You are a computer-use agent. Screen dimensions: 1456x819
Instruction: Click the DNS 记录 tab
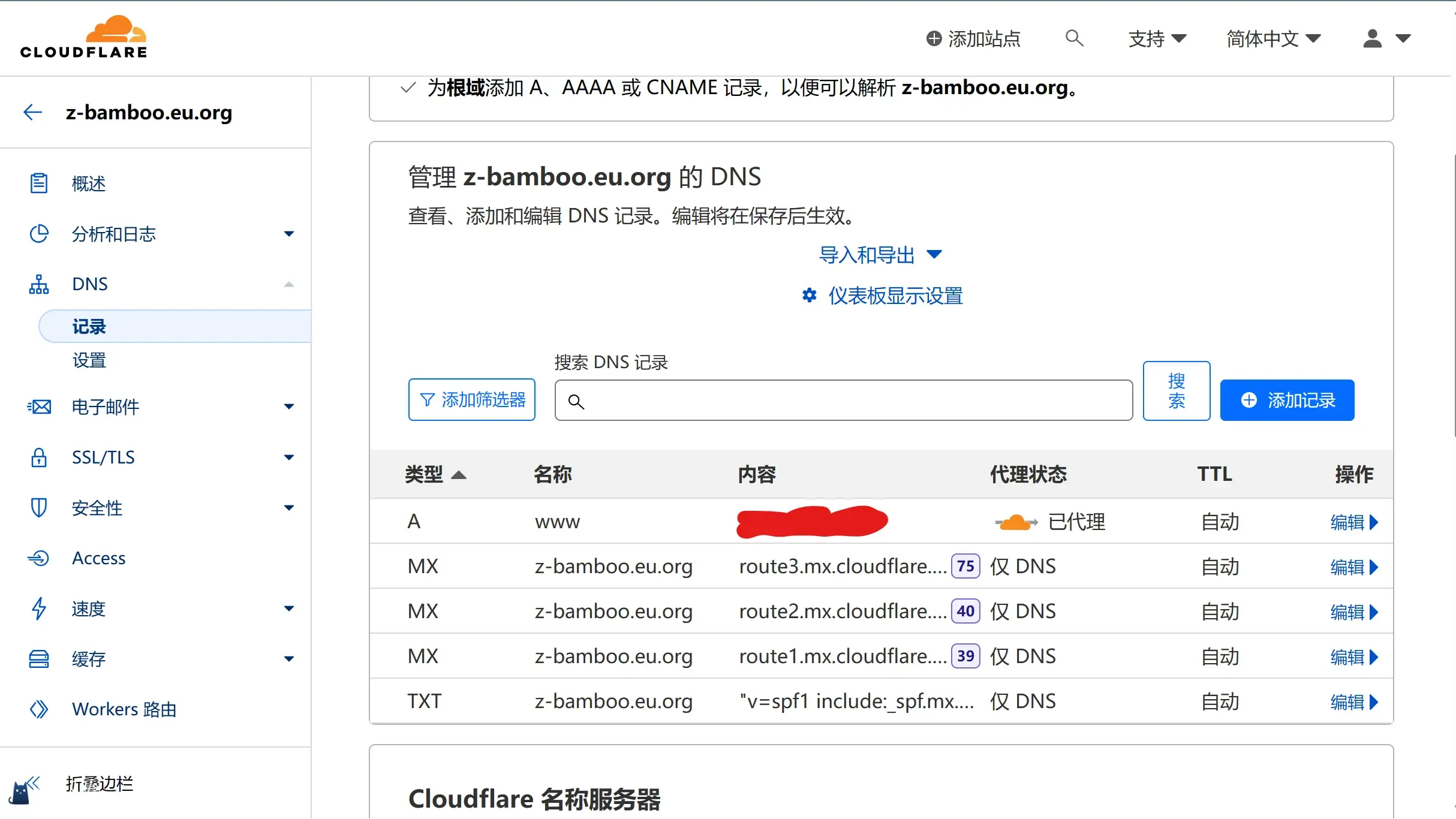(91, 325)
